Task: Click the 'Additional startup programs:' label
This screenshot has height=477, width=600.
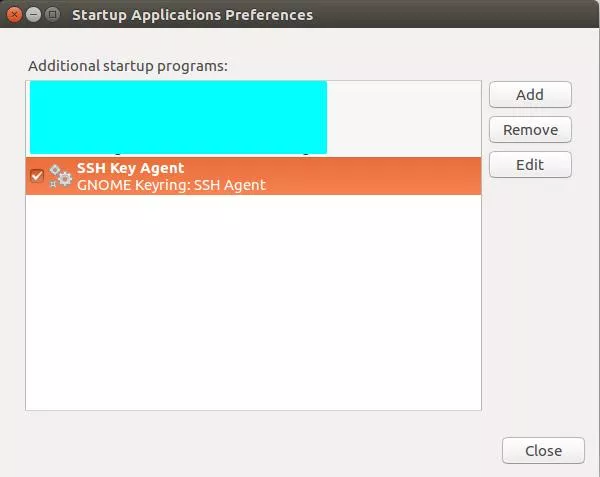Action: coord(128,66)
